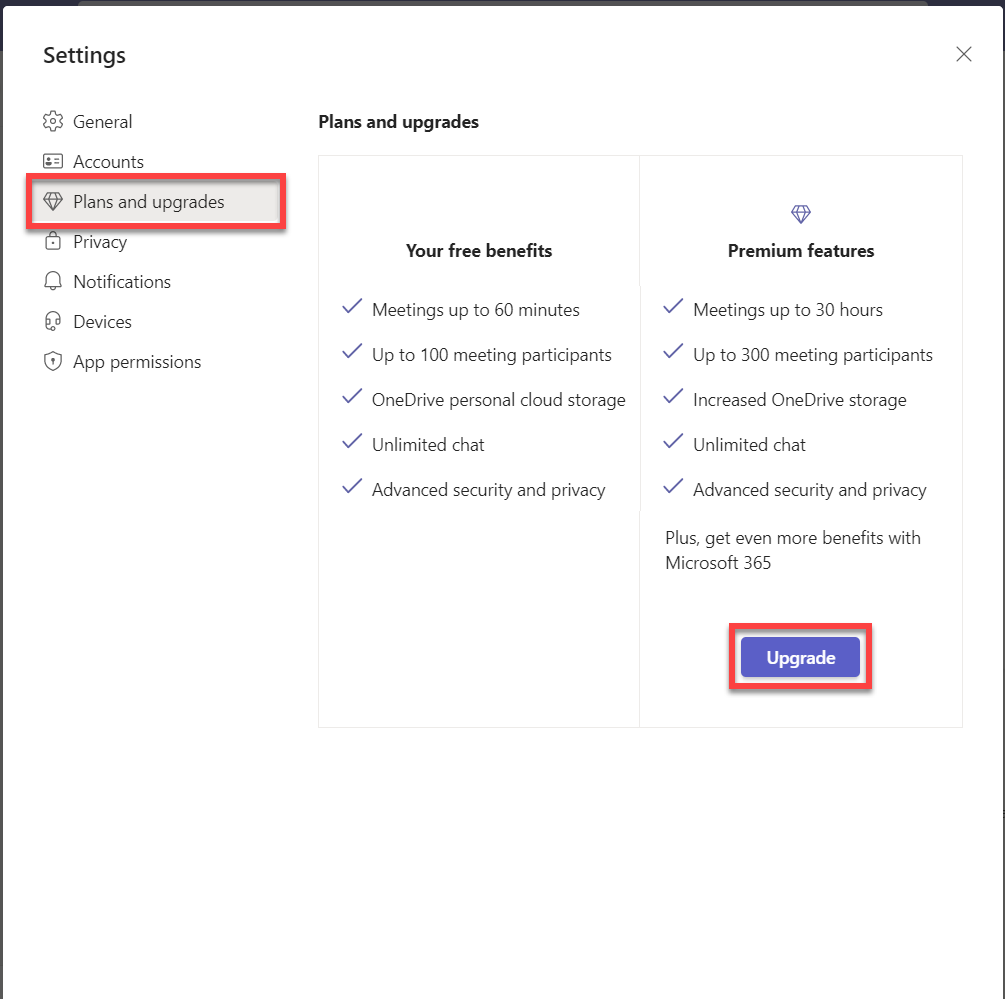Click the Meetings up to 30 hours checkmark
This screenshot has width=1005, height=999.
pyautogui.click(x=673, y=306)
